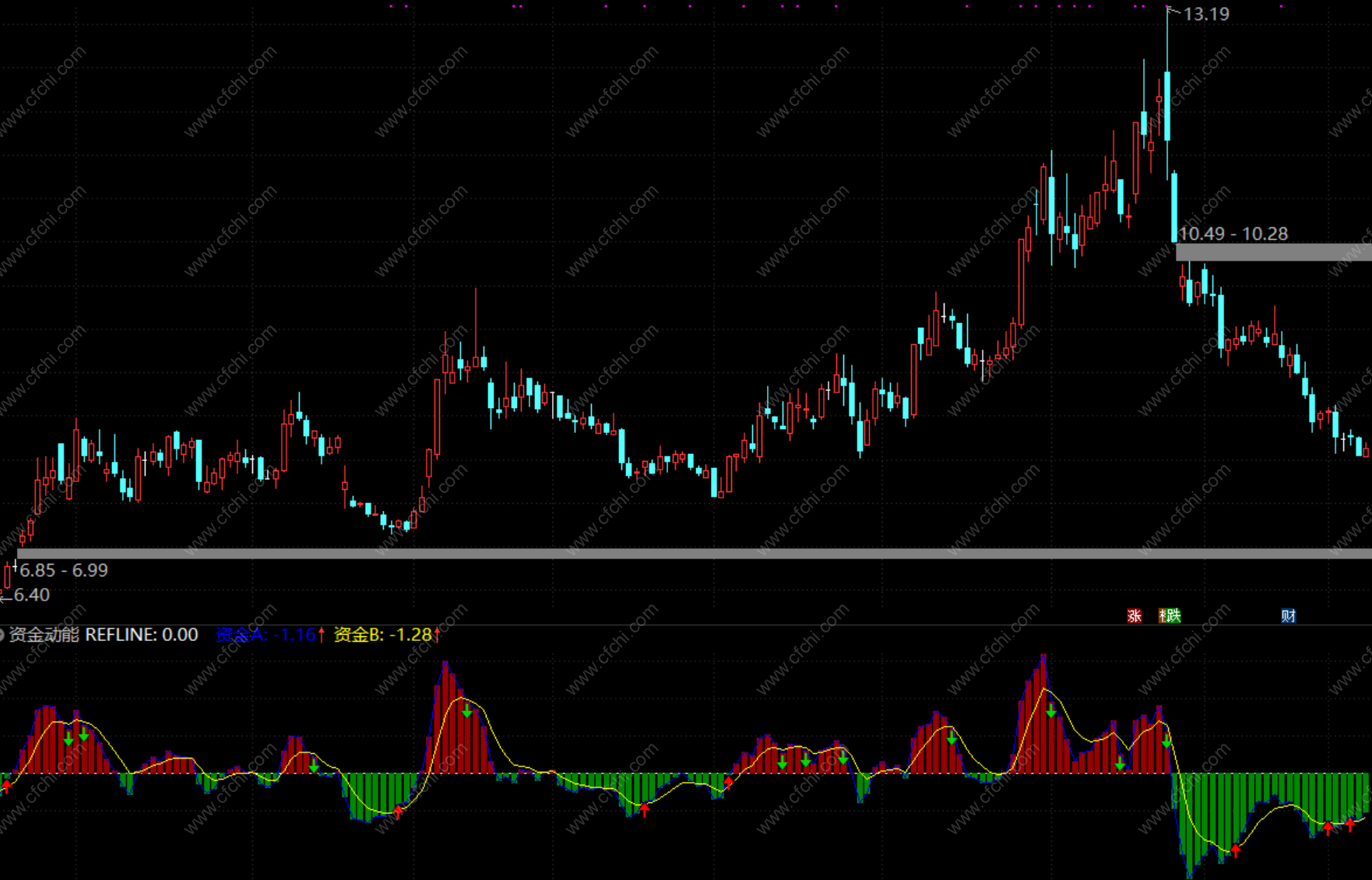Viewport: 1372px width, 880px height.
Task: Click the blue 财 financial marker icon
Action: pos(1289,616)
